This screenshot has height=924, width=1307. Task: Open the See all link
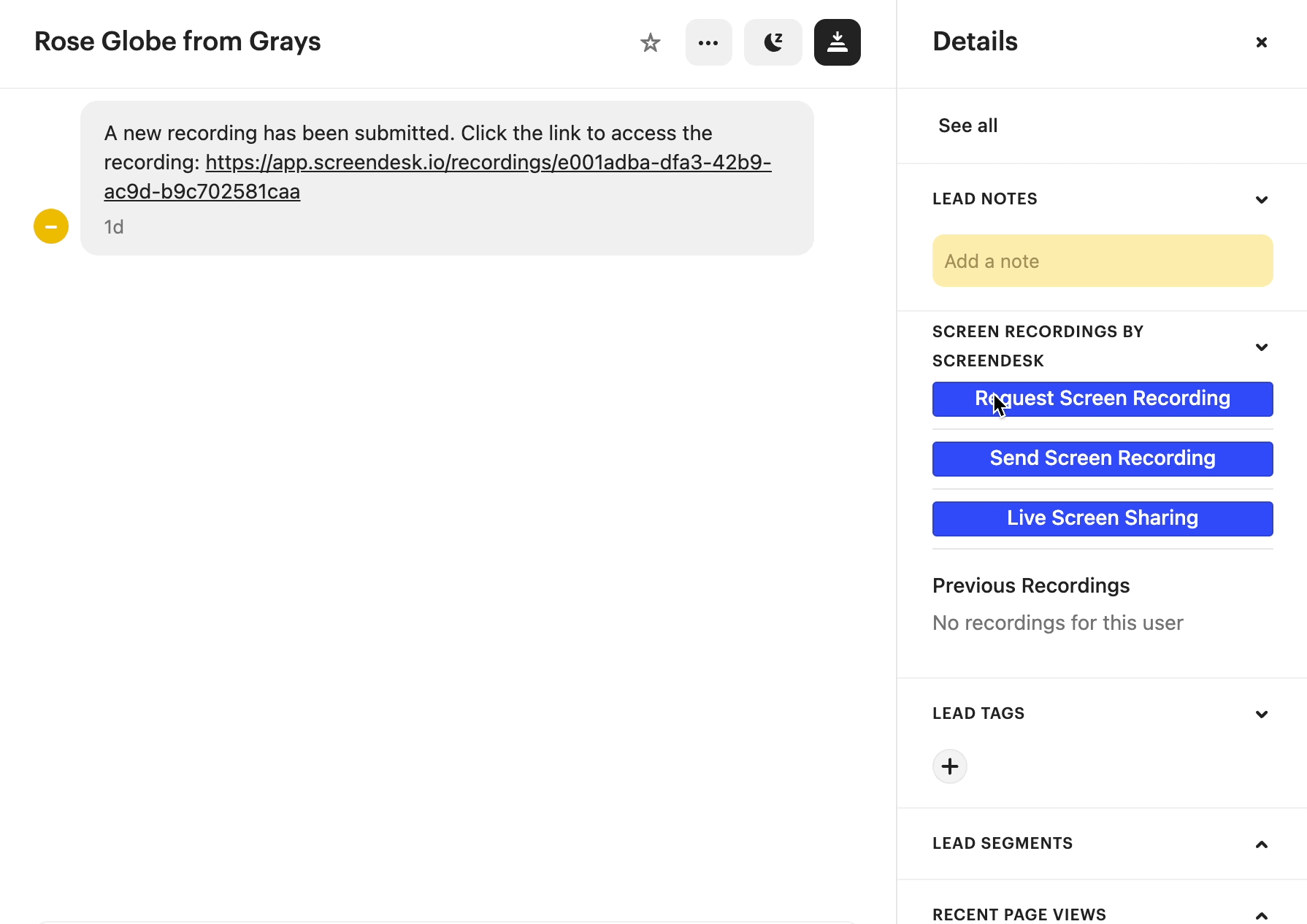click(967, 125)
